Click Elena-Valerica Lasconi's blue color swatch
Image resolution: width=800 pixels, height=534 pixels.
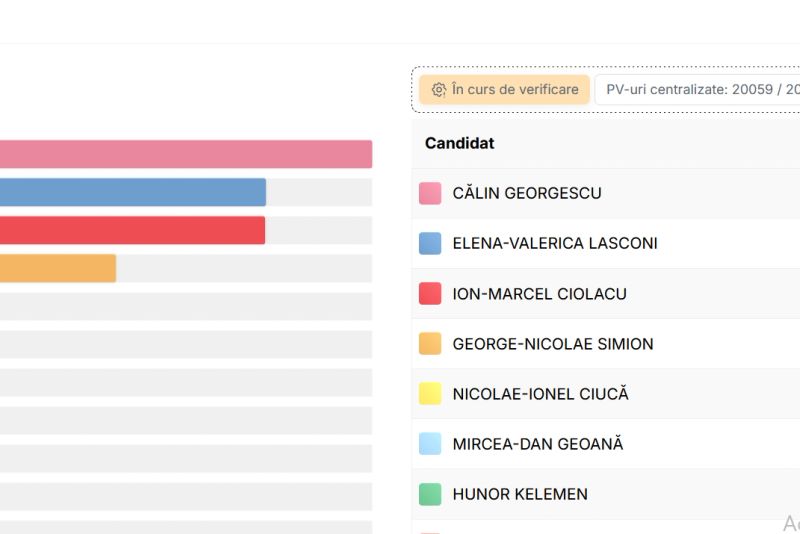[x=430, y=244]
